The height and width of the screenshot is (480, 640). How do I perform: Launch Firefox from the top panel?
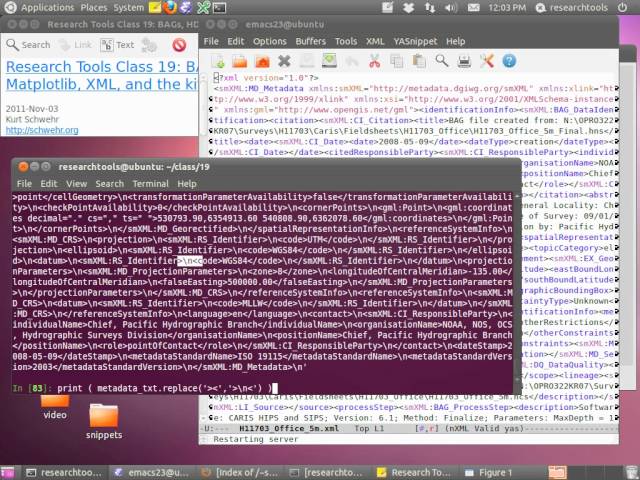coord(170,7)
